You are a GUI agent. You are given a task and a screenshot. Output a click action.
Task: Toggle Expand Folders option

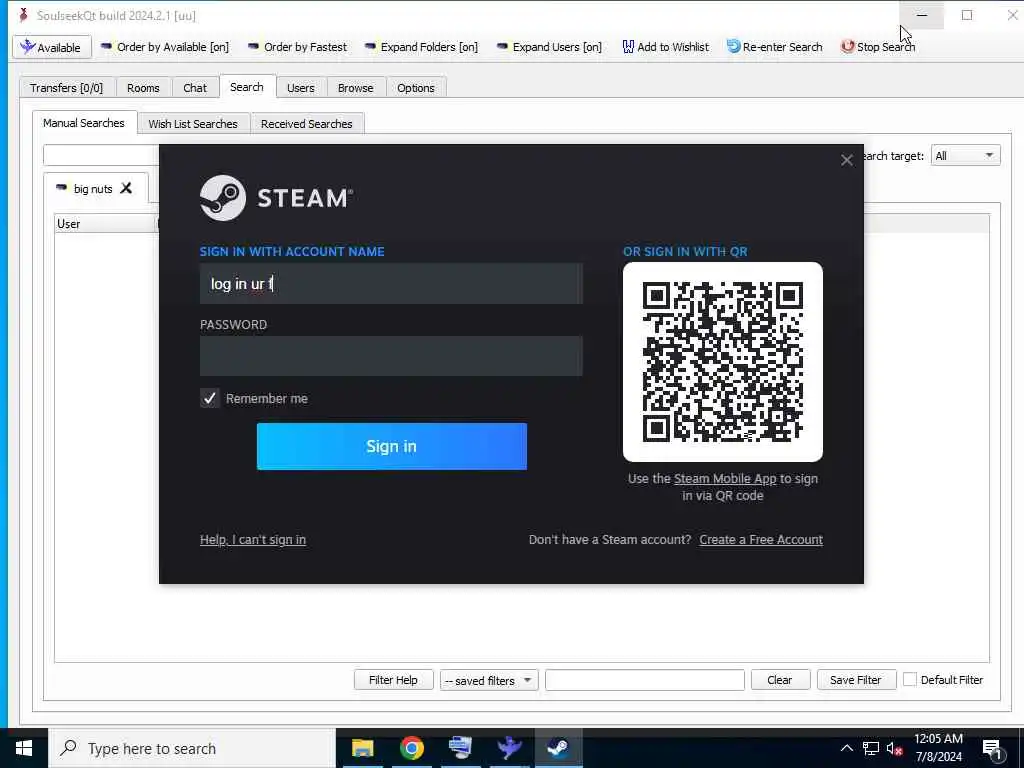pyautogui.click(x=421, y=47)
